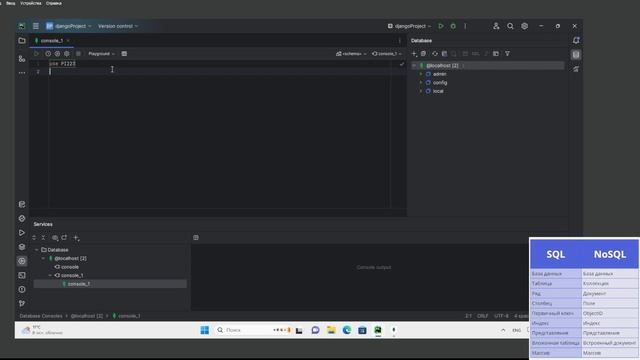Open a query console from Database toolbar

tap(496, 53)
